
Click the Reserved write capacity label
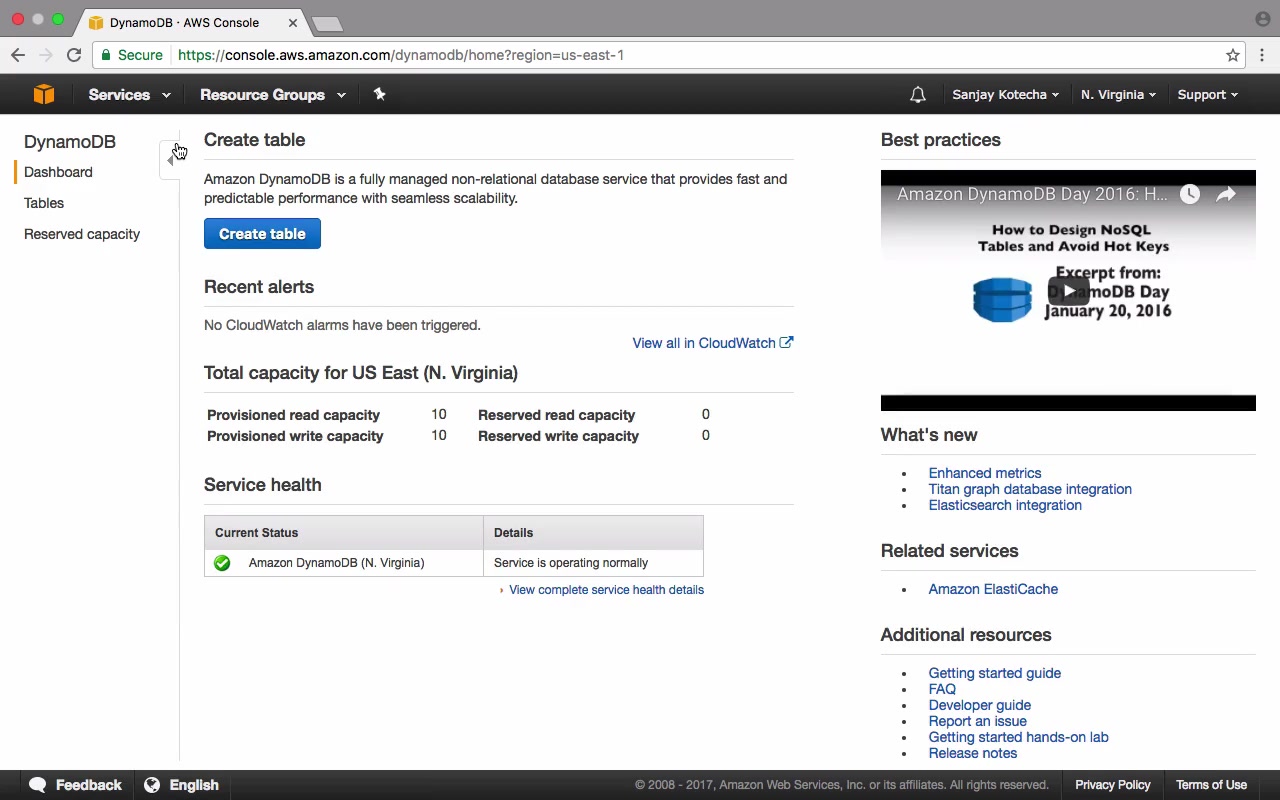[558, 436]
